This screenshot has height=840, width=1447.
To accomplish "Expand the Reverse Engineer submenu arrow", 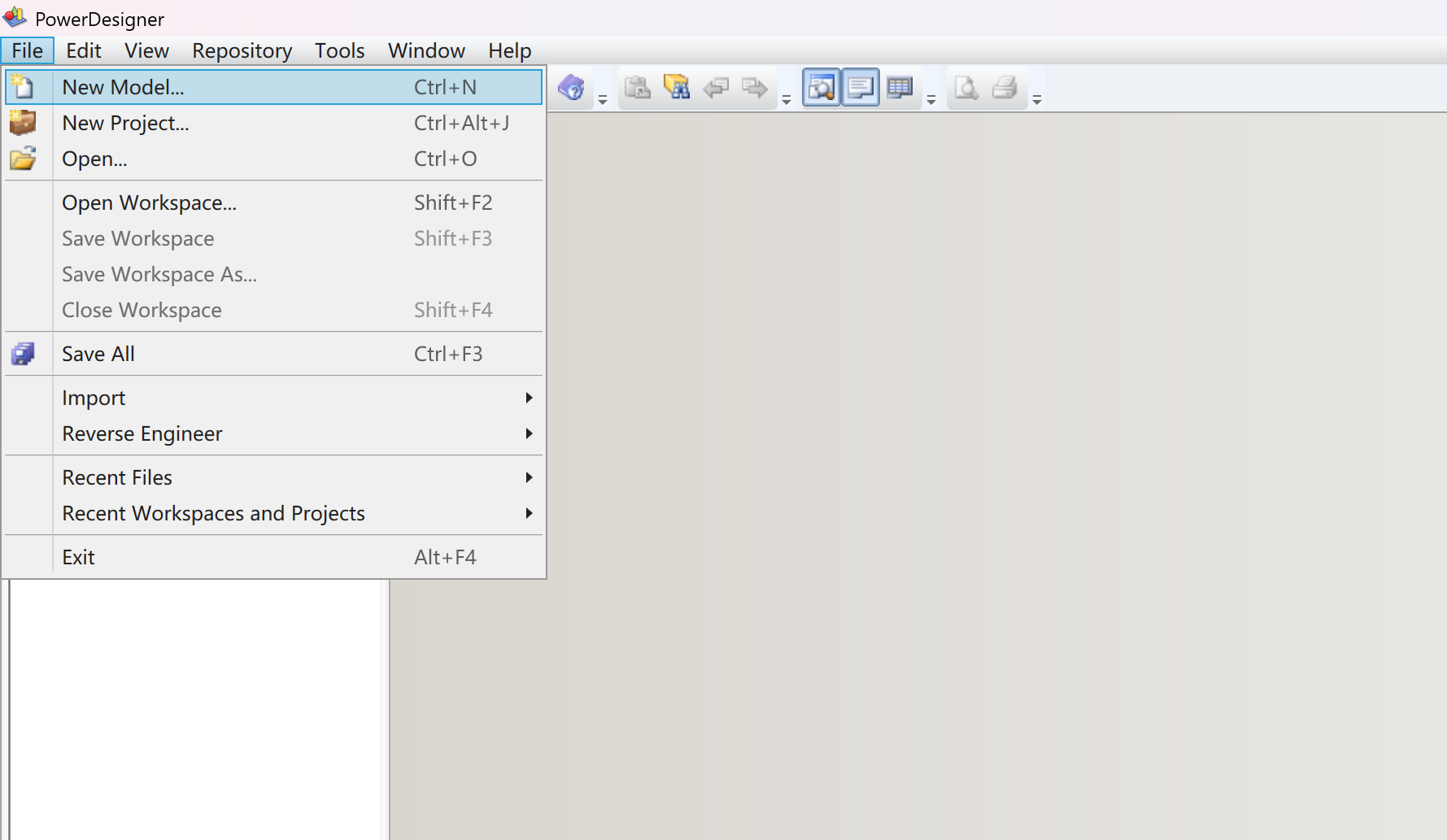I will (529, 433).
